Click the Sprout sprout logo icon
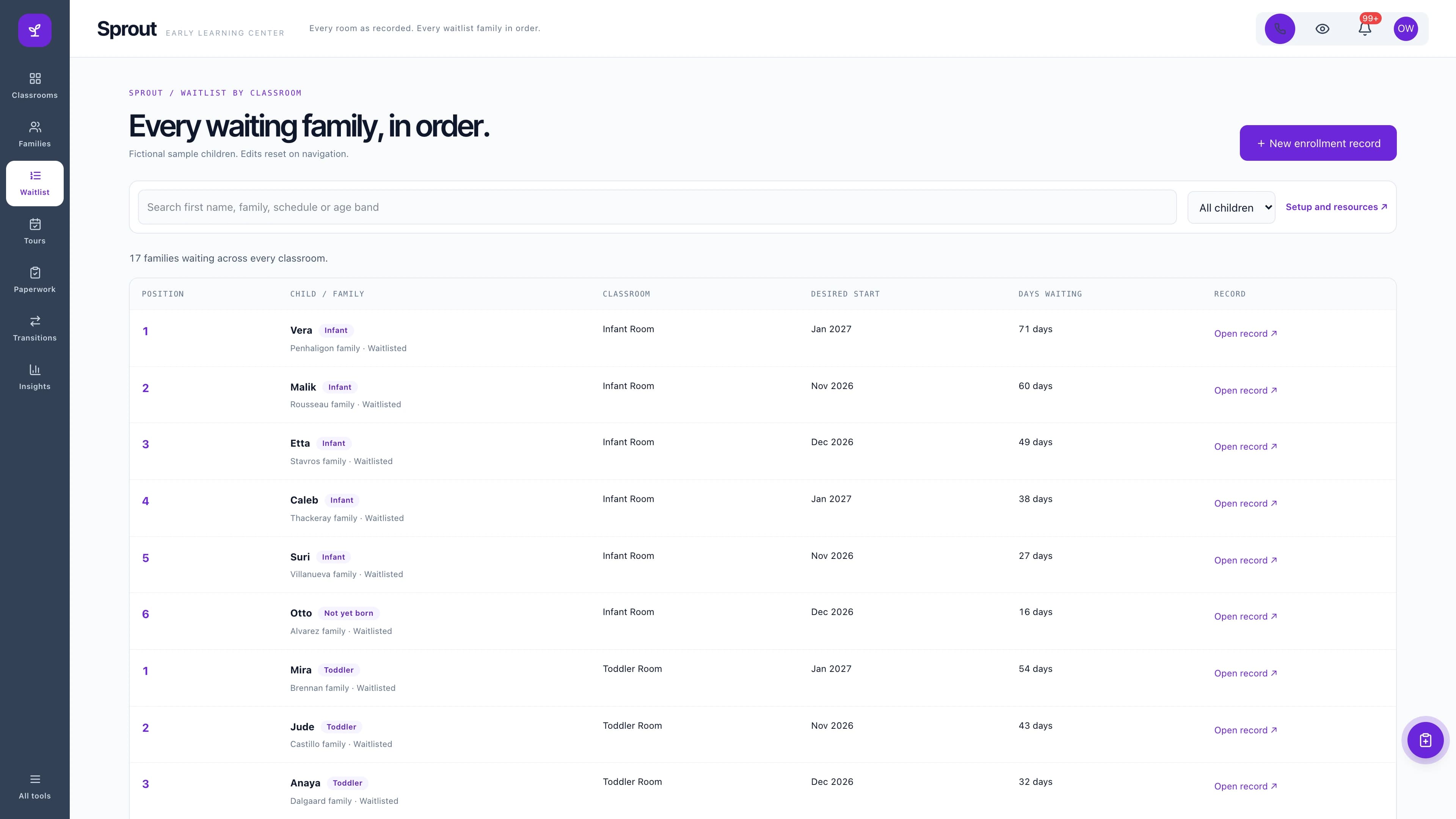 (35, 30)
